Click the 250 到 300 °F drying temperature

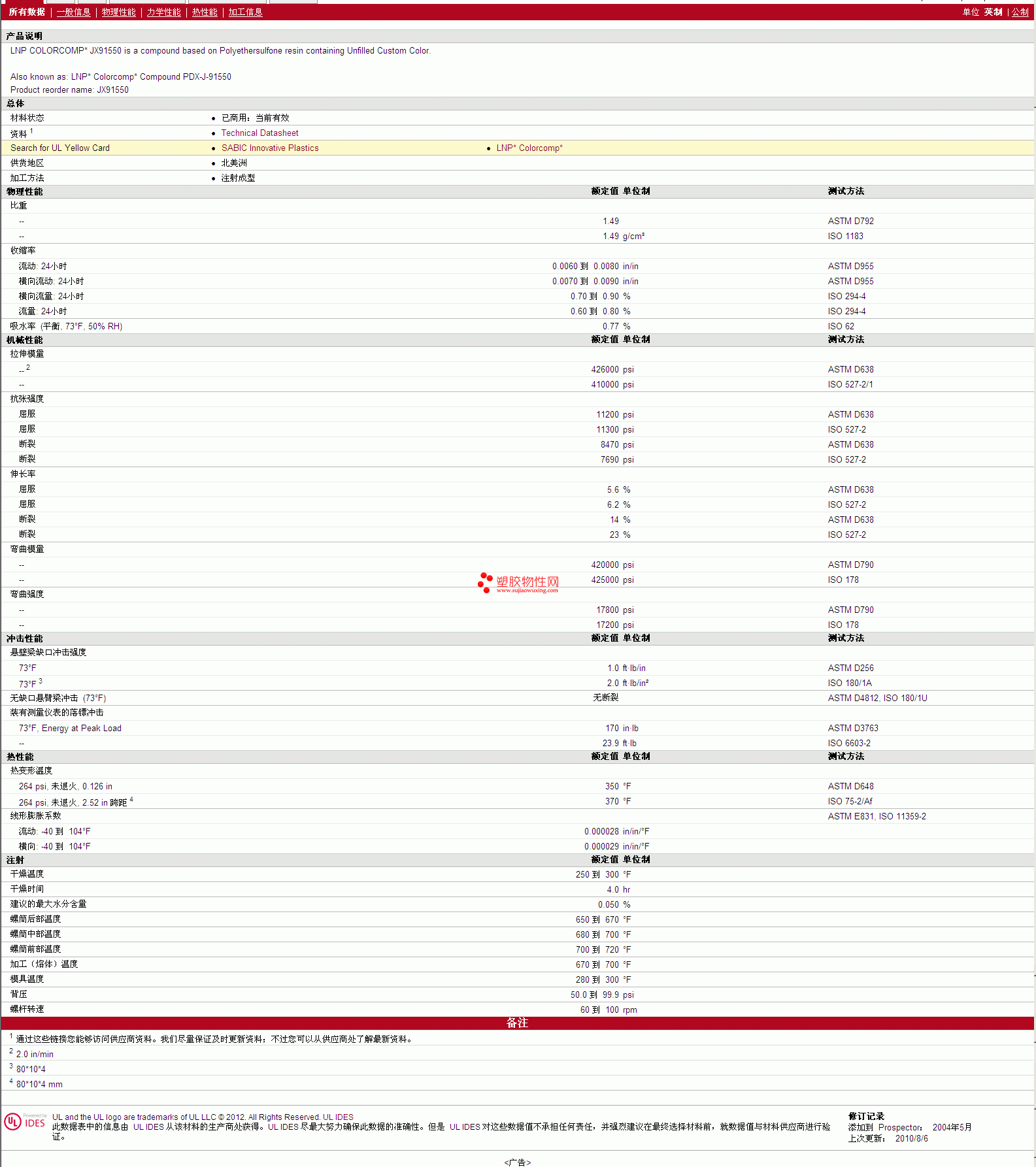[x=603, y=874]
